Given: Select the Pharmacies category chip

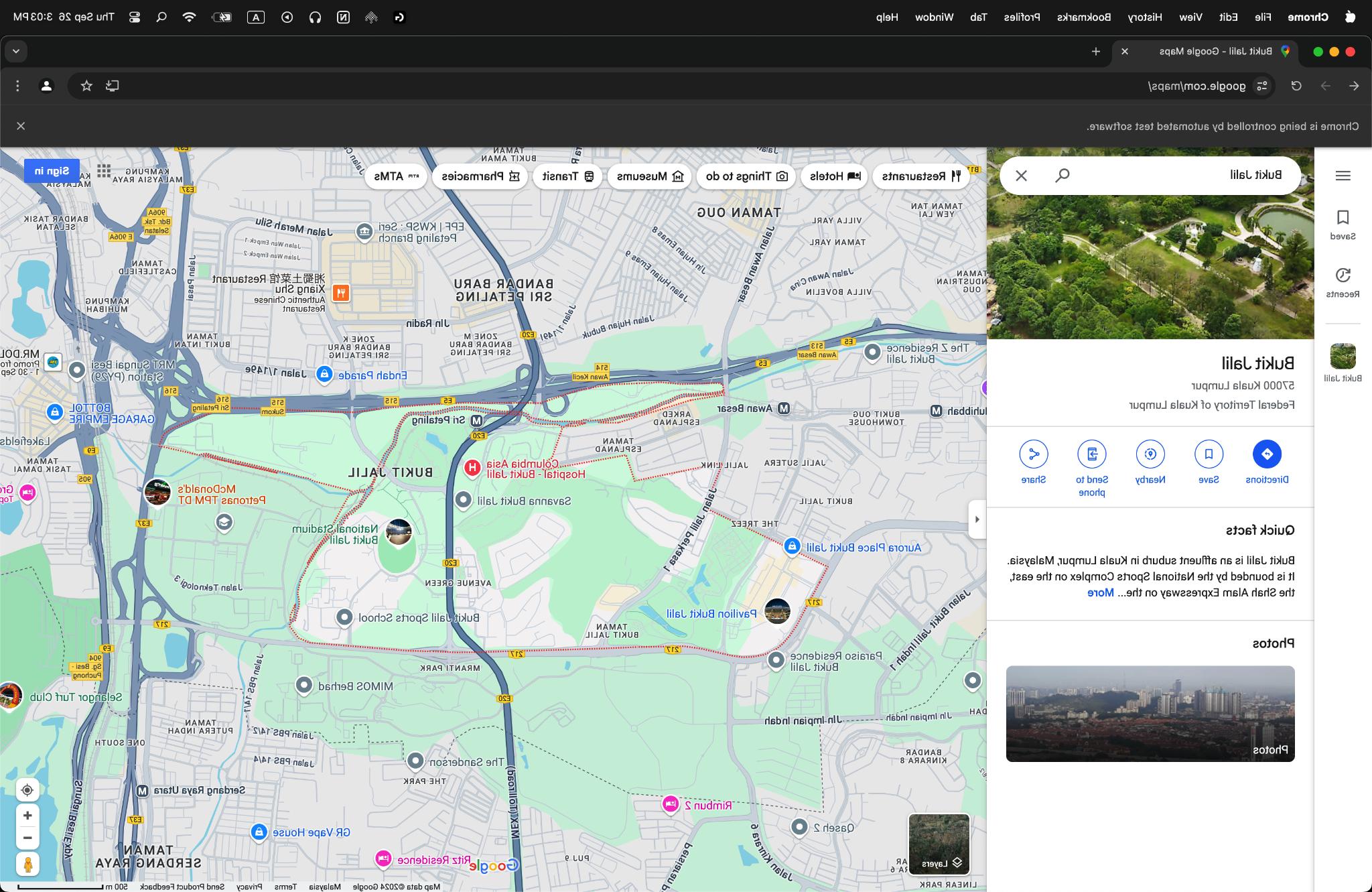Looking at the screenshot, I should [480, 176].
